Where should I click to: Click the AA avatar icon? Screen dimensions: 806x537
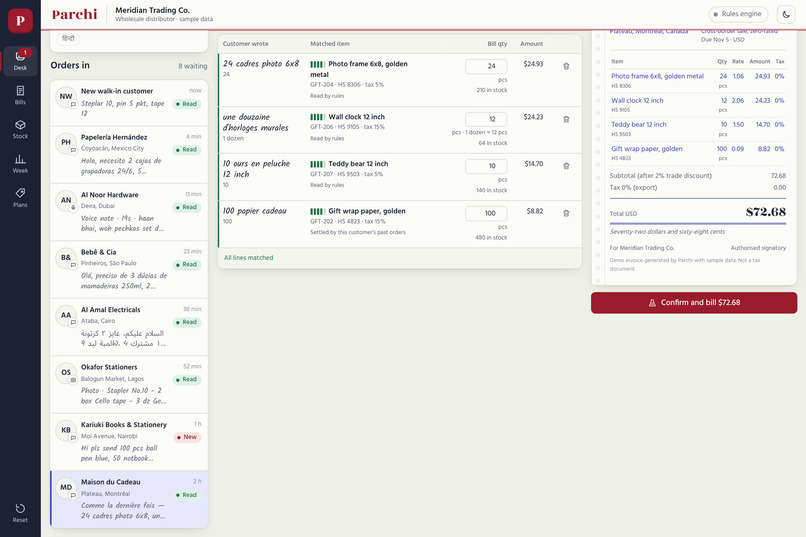[66, 315]
